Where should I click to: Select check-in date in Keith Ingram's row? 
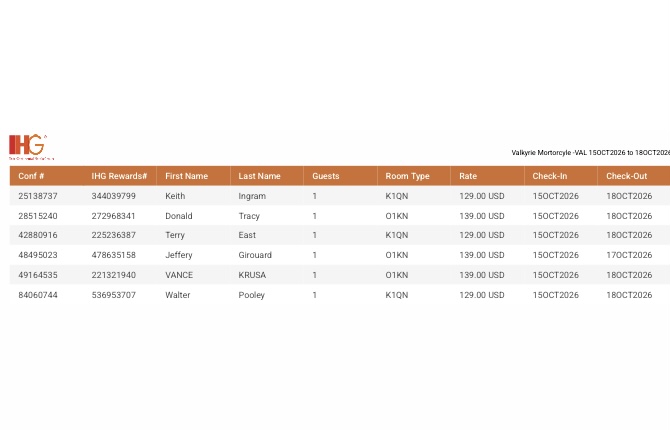[x=555, y=196]
